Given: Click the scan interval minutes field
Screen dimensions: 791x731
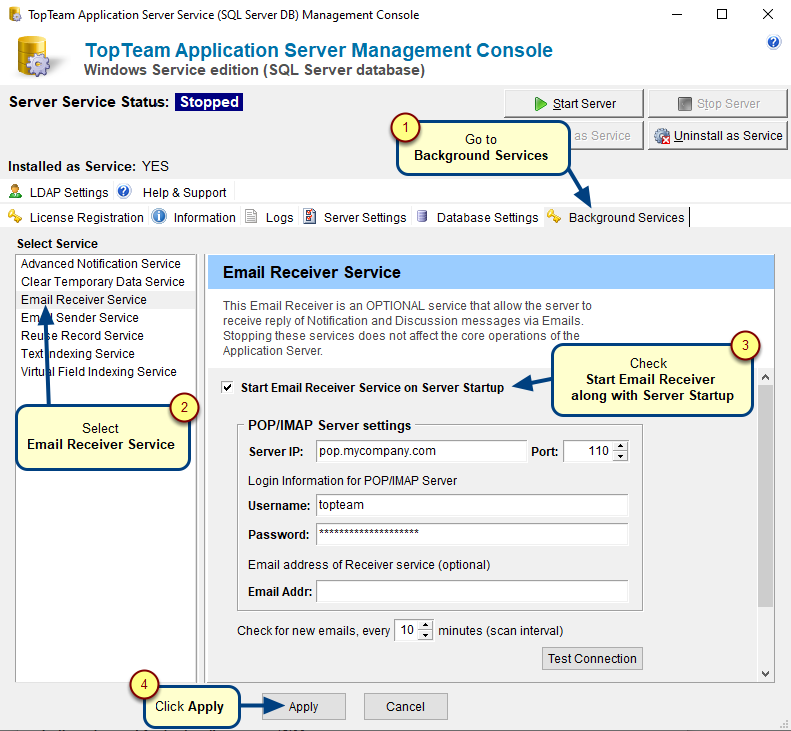Looking at the screenshot, I should point(407,630).
